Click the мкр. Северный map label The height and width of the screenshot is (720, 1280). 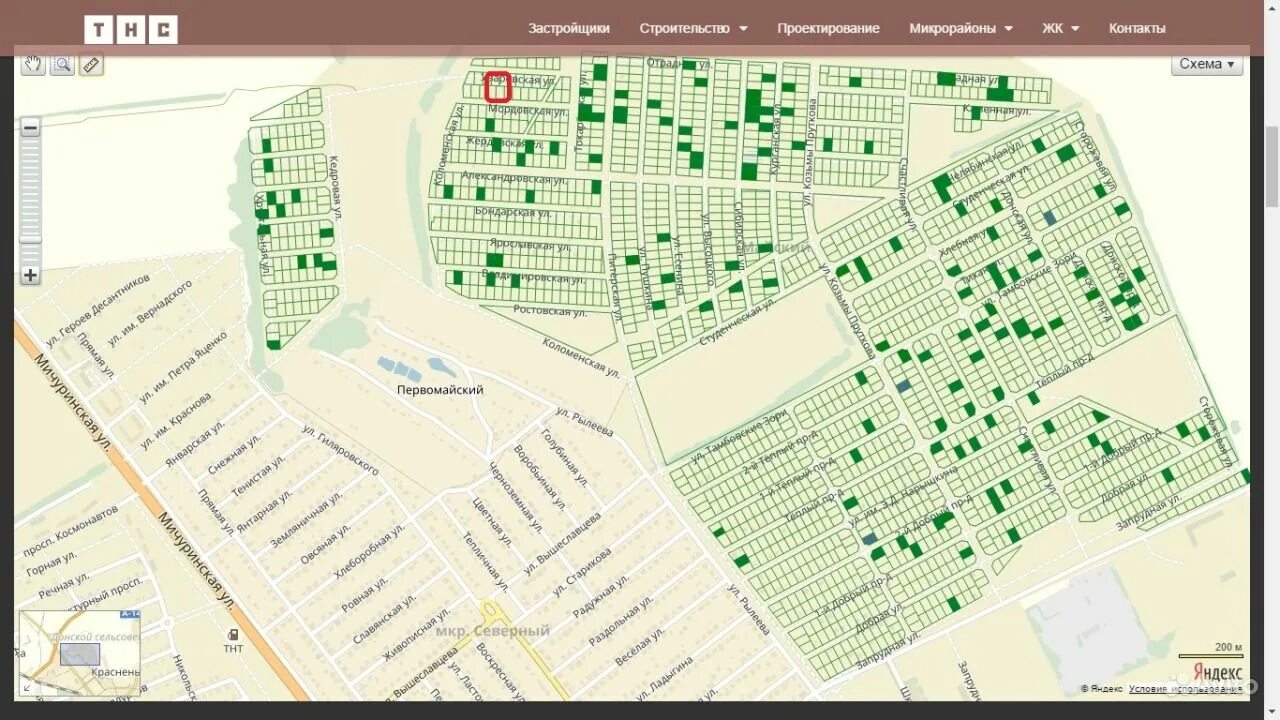493,631
